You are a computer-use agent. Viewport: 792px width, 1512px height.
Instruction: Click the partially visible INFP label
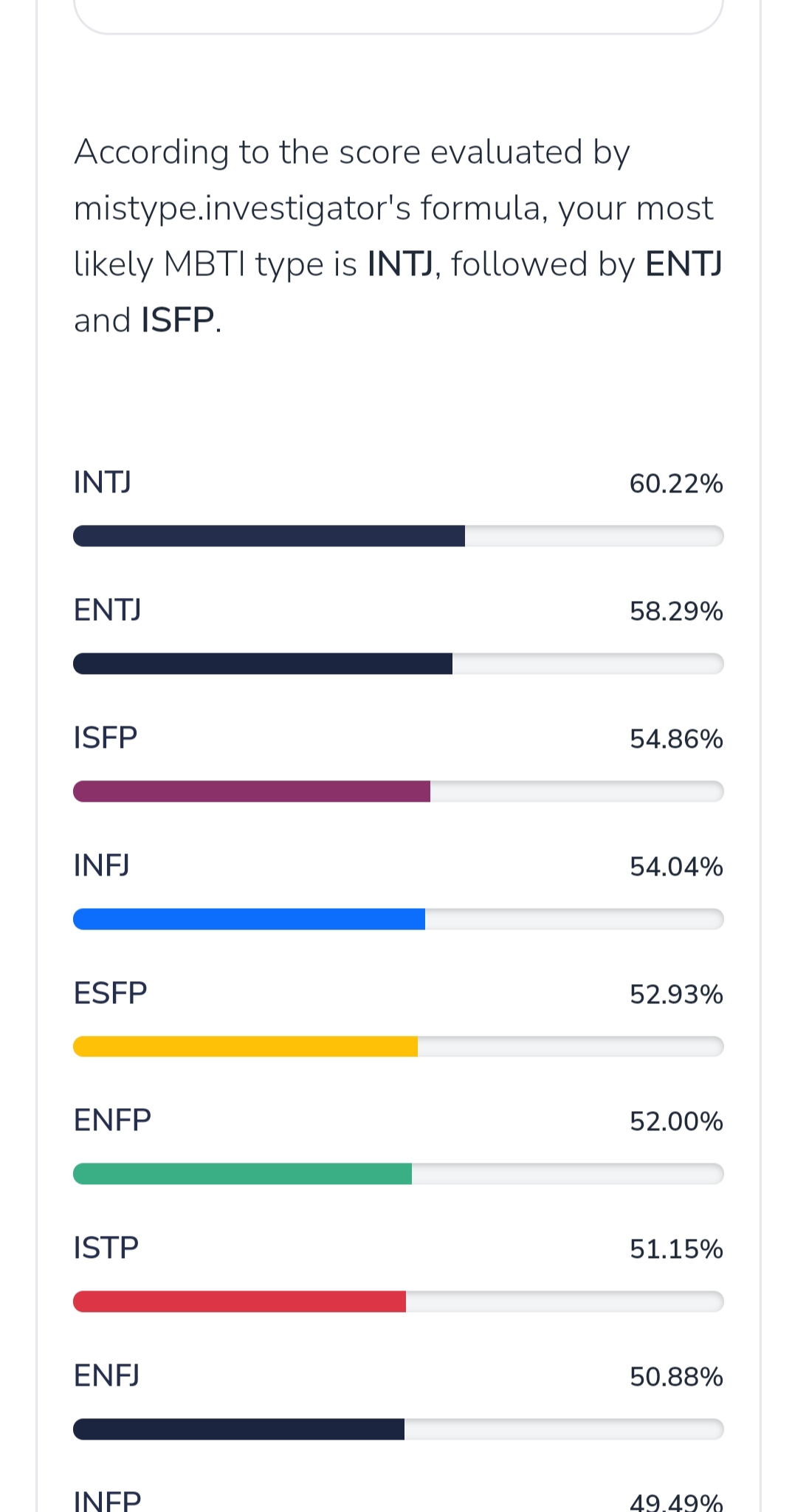tap(108, 1500)
